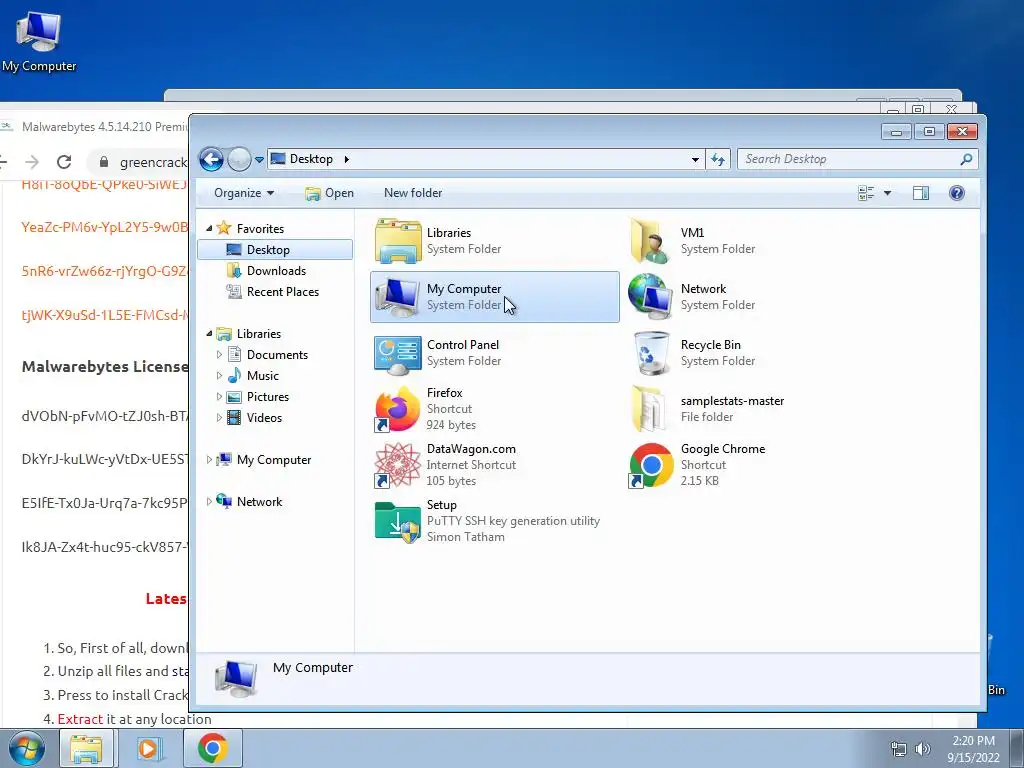Viewport: 1024px width, 768px height.
Task: Select My Computer in the file list
Action: point(494,297)
